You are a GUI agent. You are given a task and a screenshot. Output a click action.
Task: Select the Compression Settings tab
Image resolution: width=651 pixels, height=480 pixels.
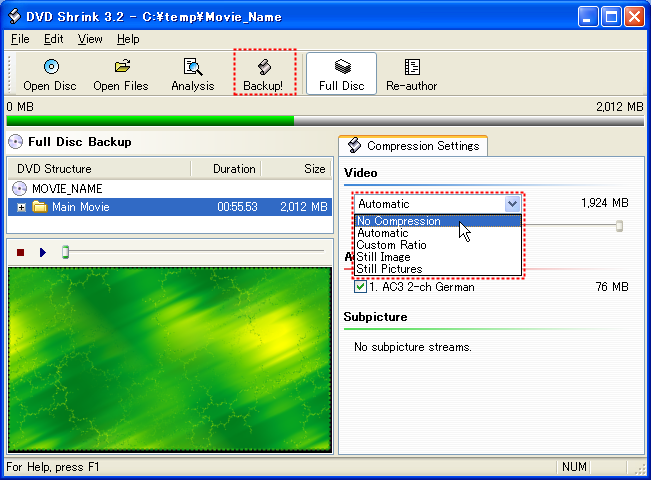click(x=413, y=146)
